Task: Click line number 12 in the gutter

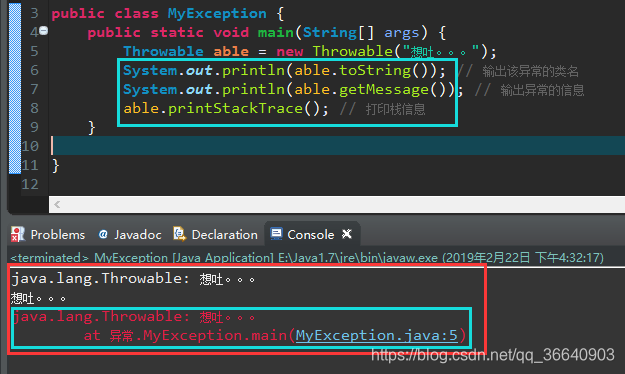Action: click(x=30, y=184)
